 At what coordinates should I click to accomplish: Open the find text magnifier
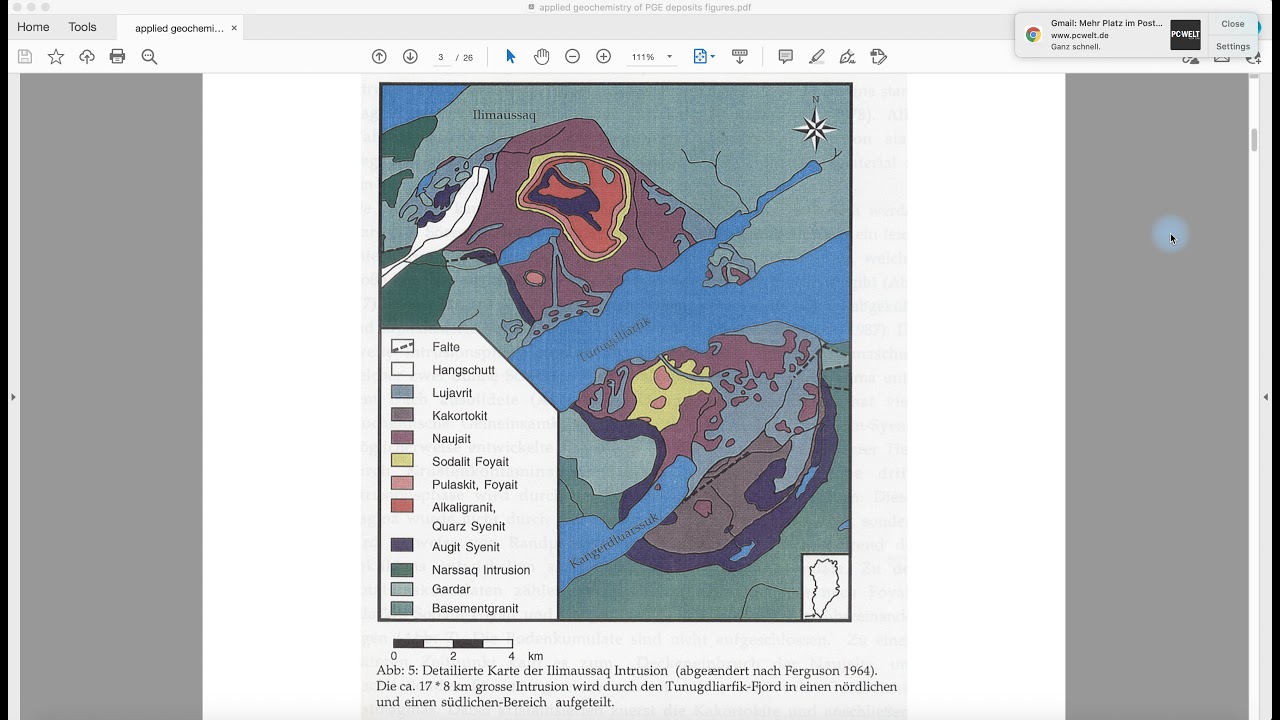coord(149,57)
